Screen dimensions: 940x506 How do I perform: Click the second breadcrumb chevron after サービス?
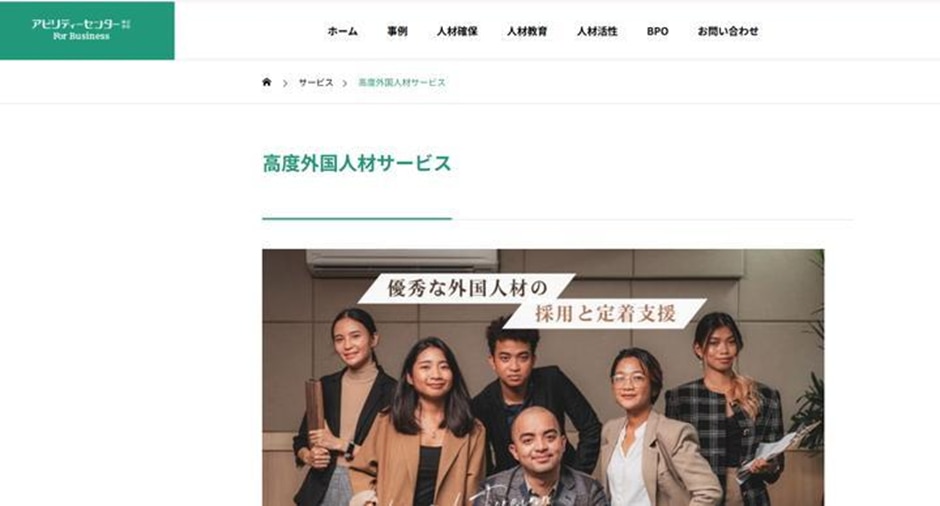345,83
